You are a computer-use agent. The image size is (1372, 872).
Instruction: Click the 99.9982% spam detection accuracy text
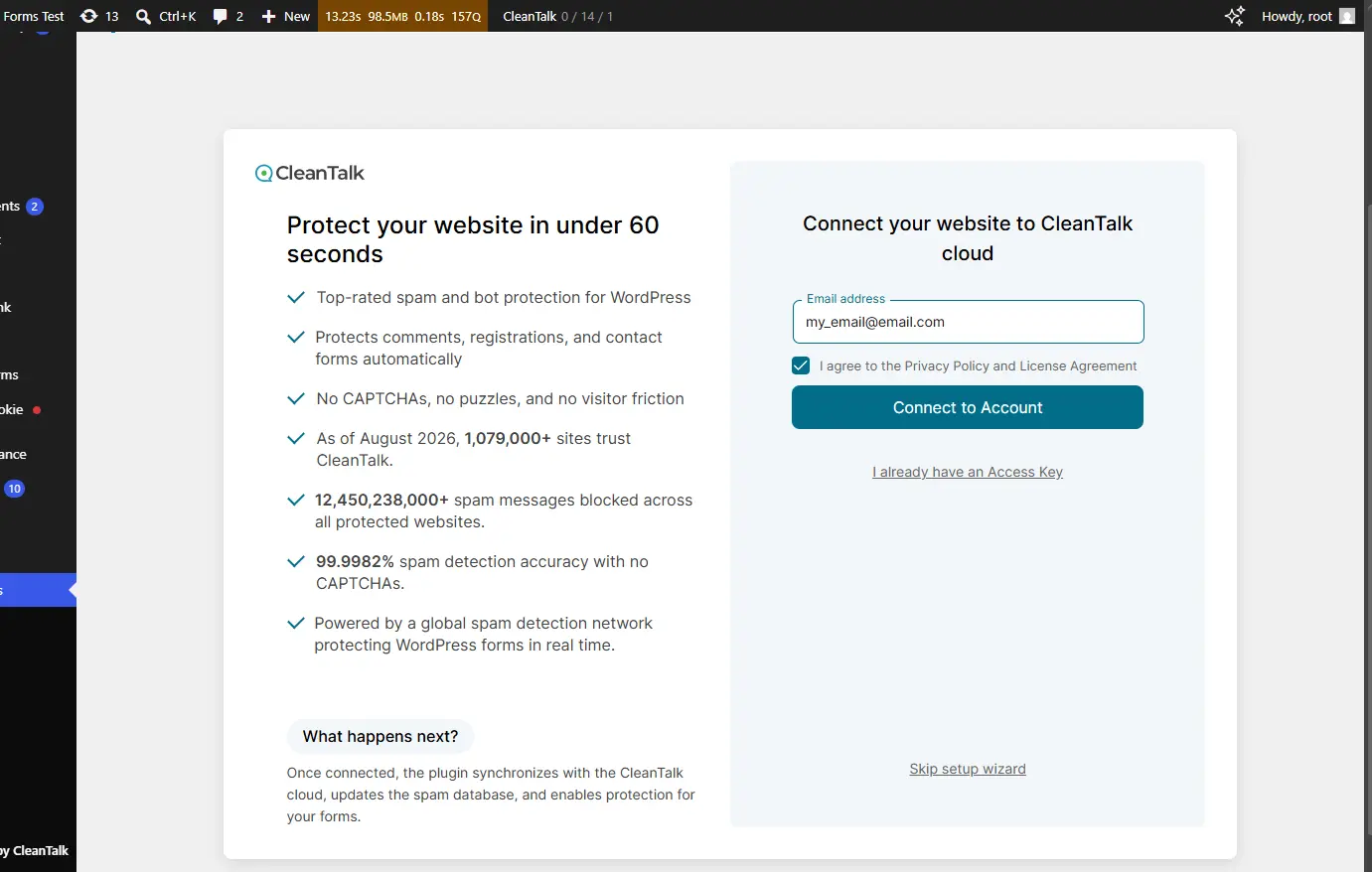pos(482,572)
